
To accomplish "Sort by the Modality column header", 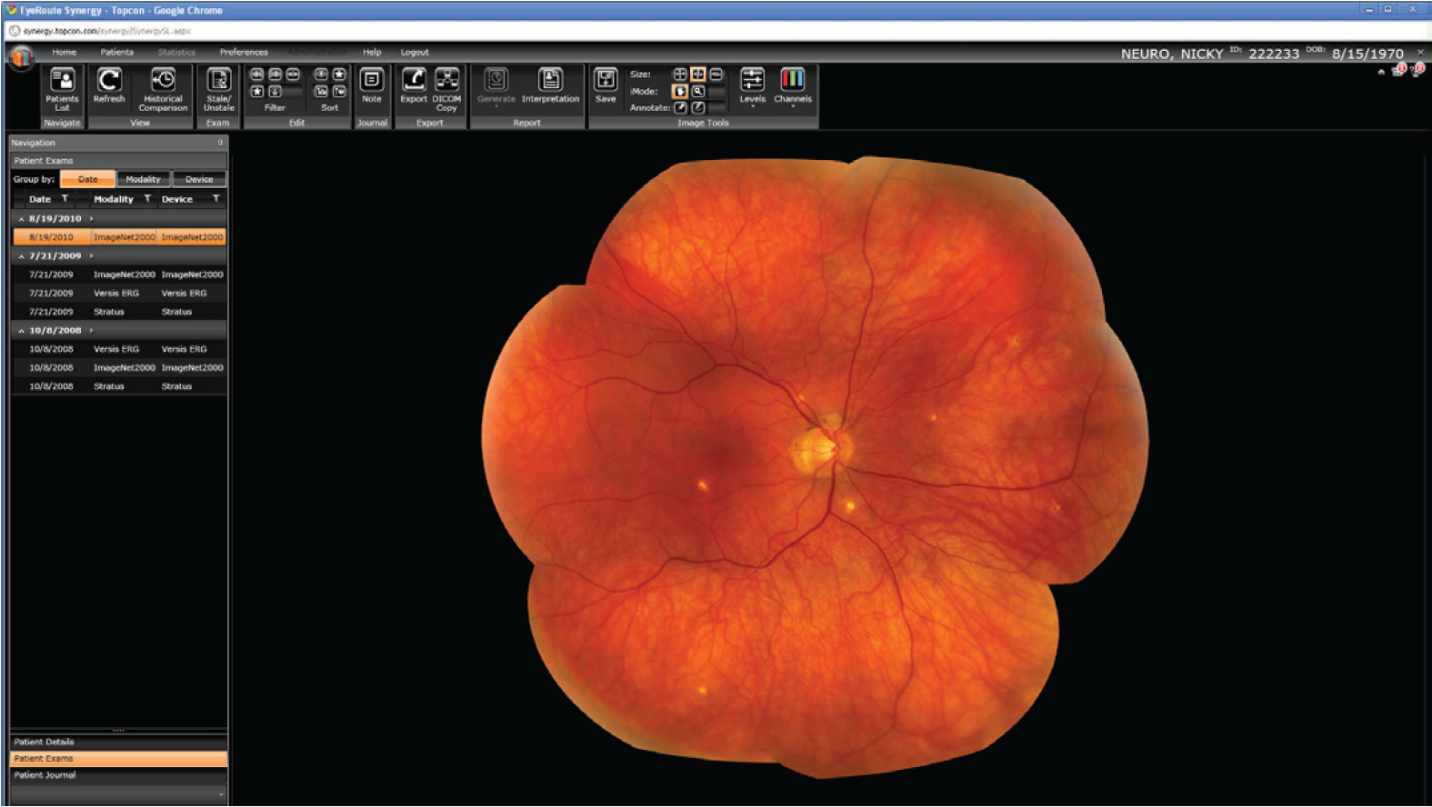I will [x=113, y=199].
